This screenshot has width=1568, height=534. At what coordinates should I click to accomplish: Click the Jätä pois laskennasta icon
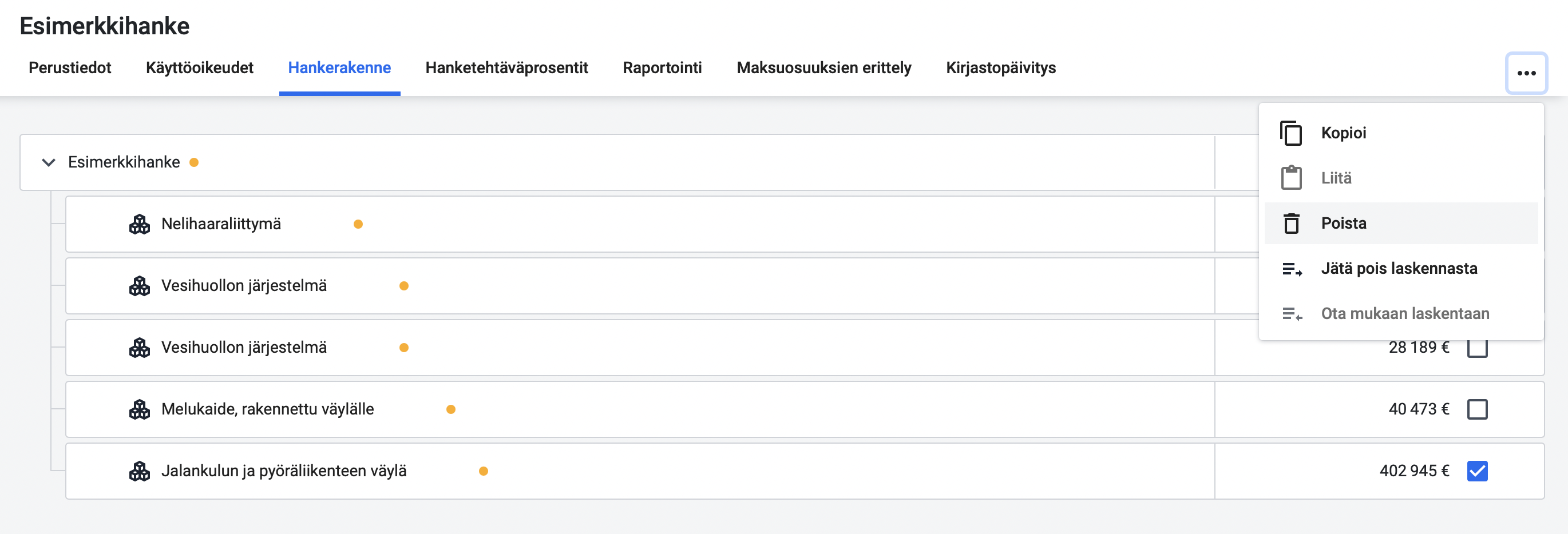[1292, 268]
